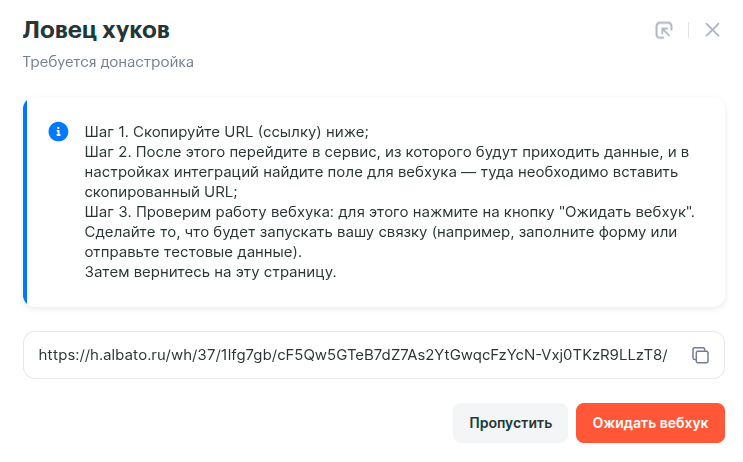The height and width of the screenshot is (462, 743).
Task: Click the line starting with настройках интеграций
Action: click(381, 172)
